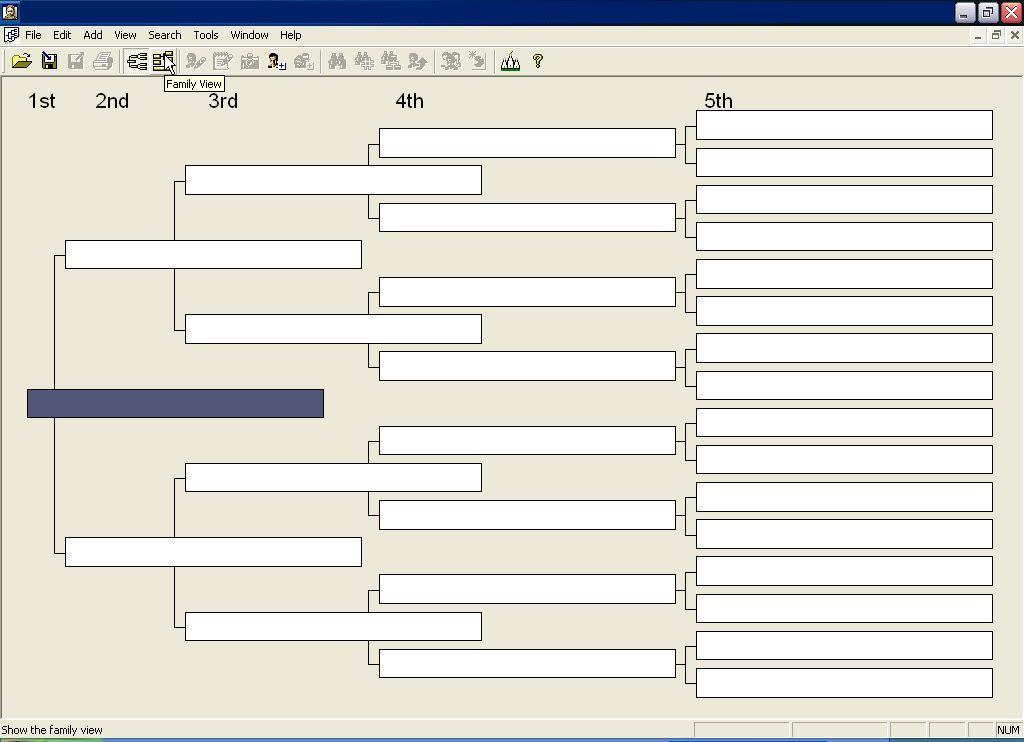Open the Edit Individual toolbar icon
1024x742 pixels.
point(194,61)
